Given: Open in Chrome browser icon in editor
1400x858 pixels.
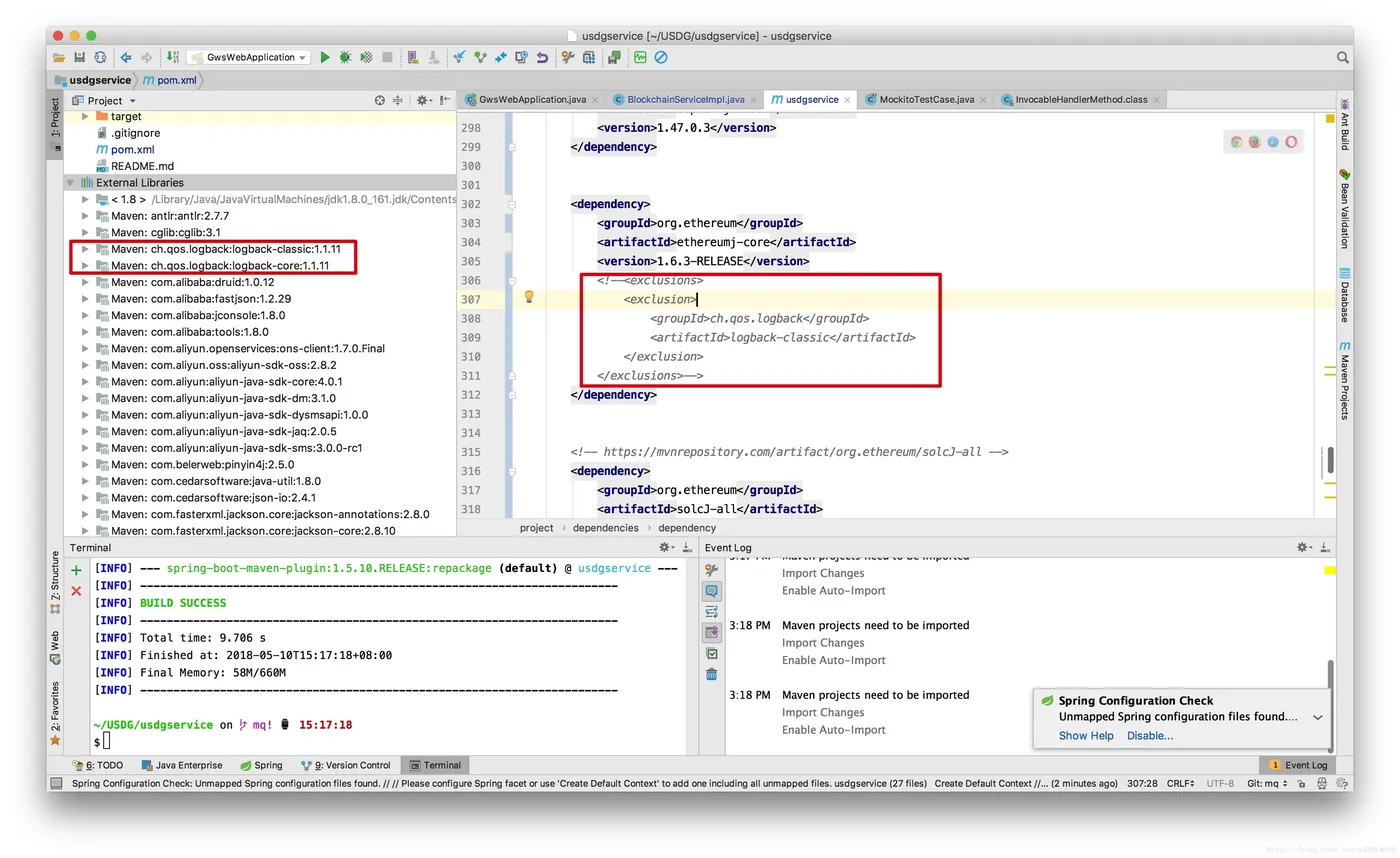Looking at the screenshot, I should click(x=1237, y=142).
